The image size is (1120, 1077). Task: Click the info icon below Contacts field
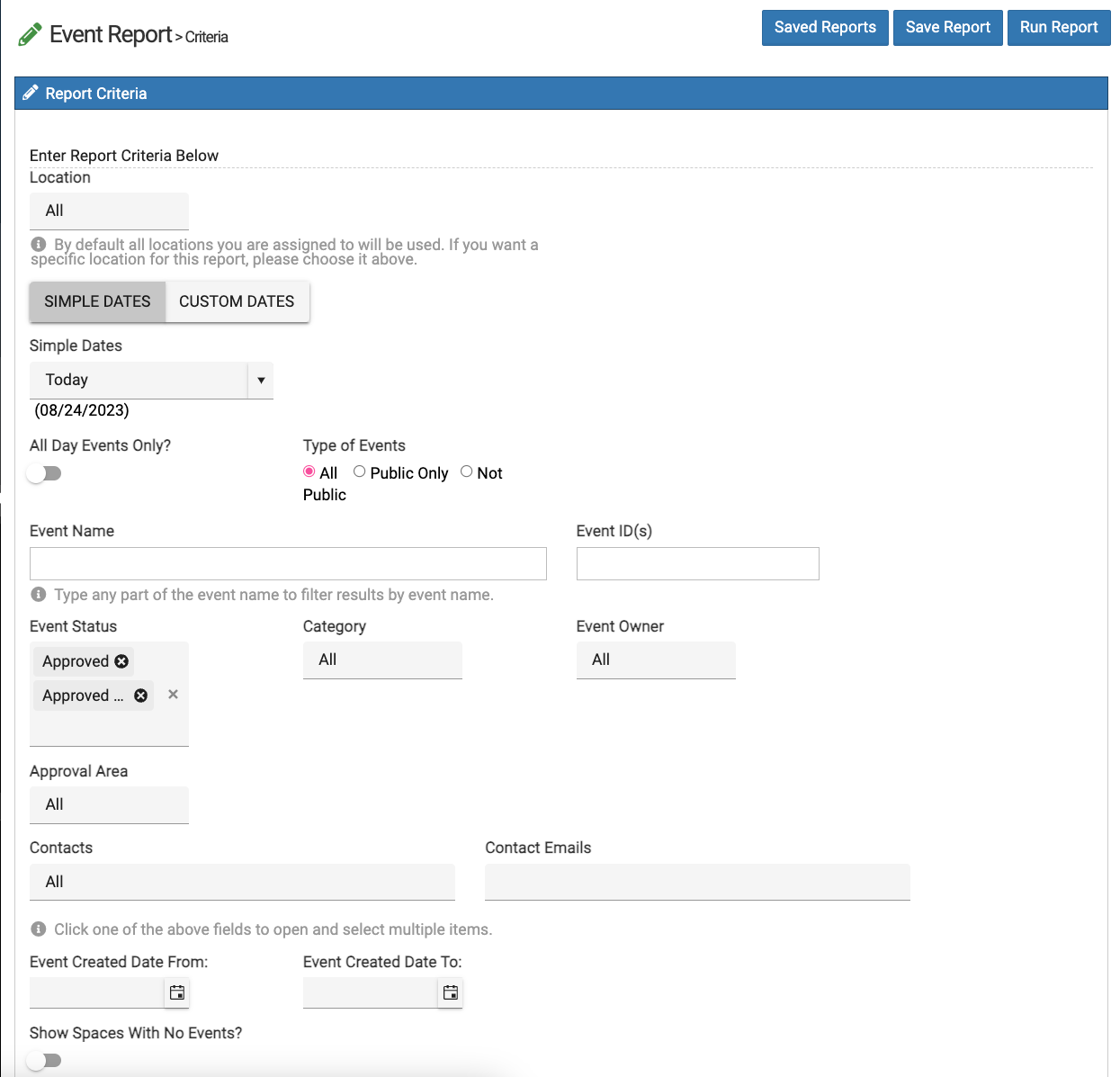point(39,929)
